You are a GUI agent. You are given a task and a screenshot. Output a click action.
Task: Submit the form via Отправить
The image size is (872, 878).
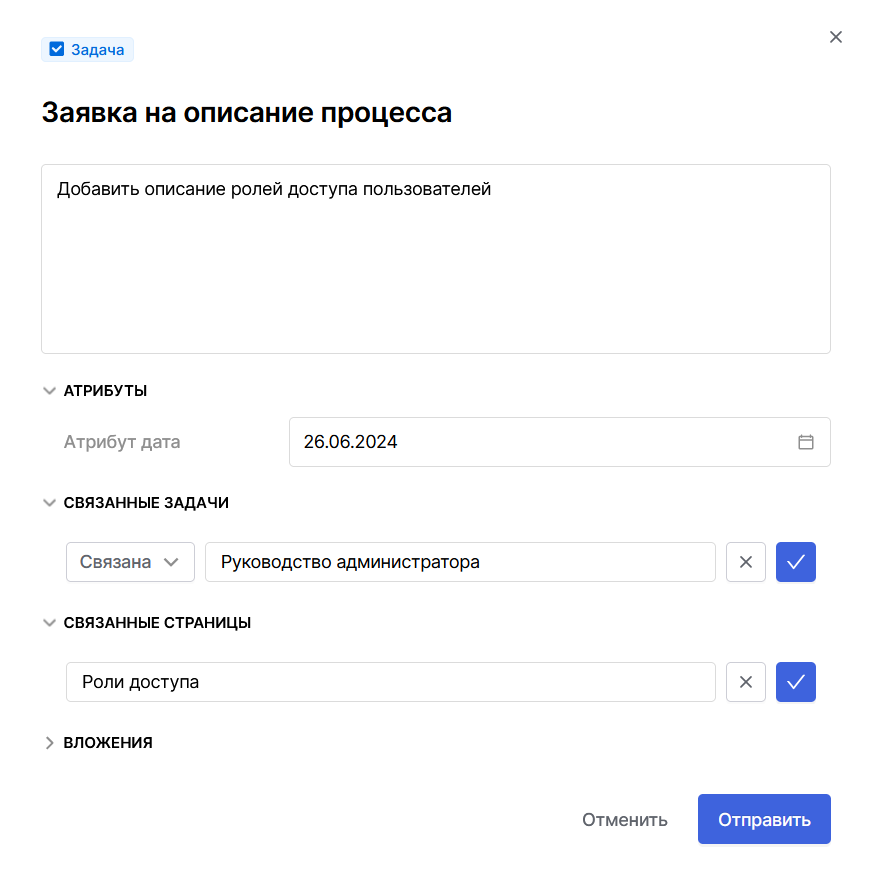pos(764,818)
